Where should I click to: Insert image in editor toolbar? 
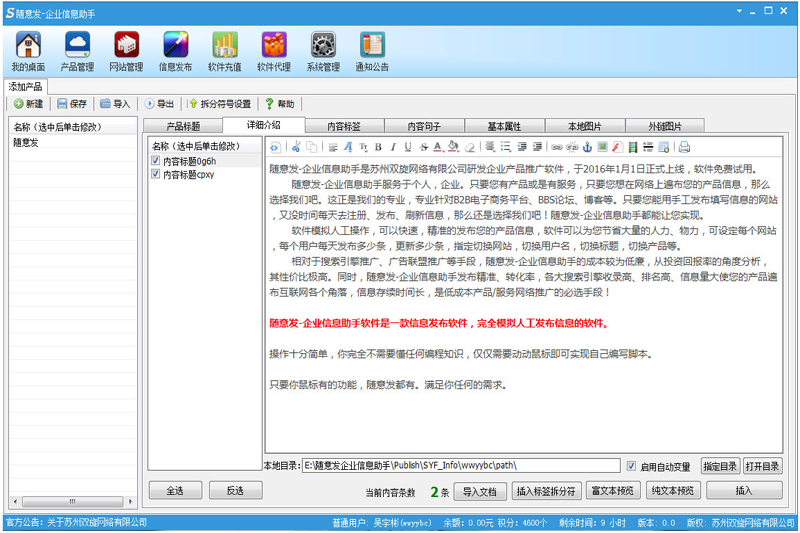tap(603, 147)
